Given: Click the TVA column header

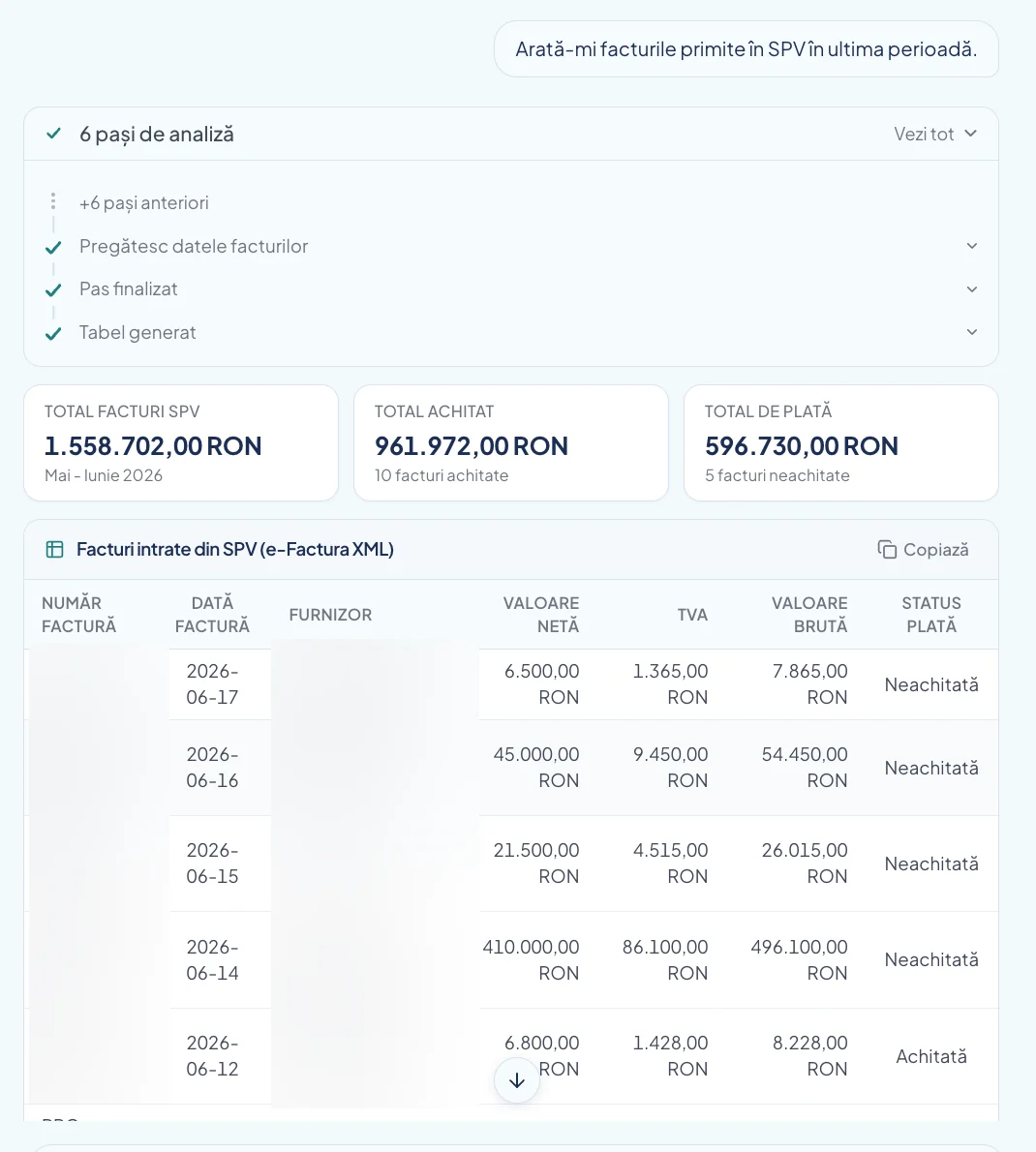Looking at the screenshot, I should pos(693,614).
